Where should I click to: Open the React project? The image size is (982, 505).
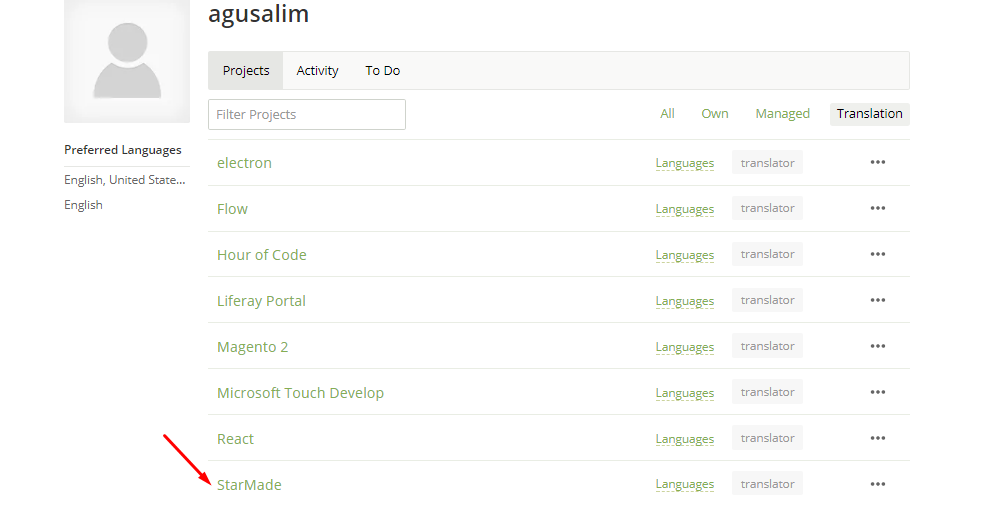tap(235, 439)
